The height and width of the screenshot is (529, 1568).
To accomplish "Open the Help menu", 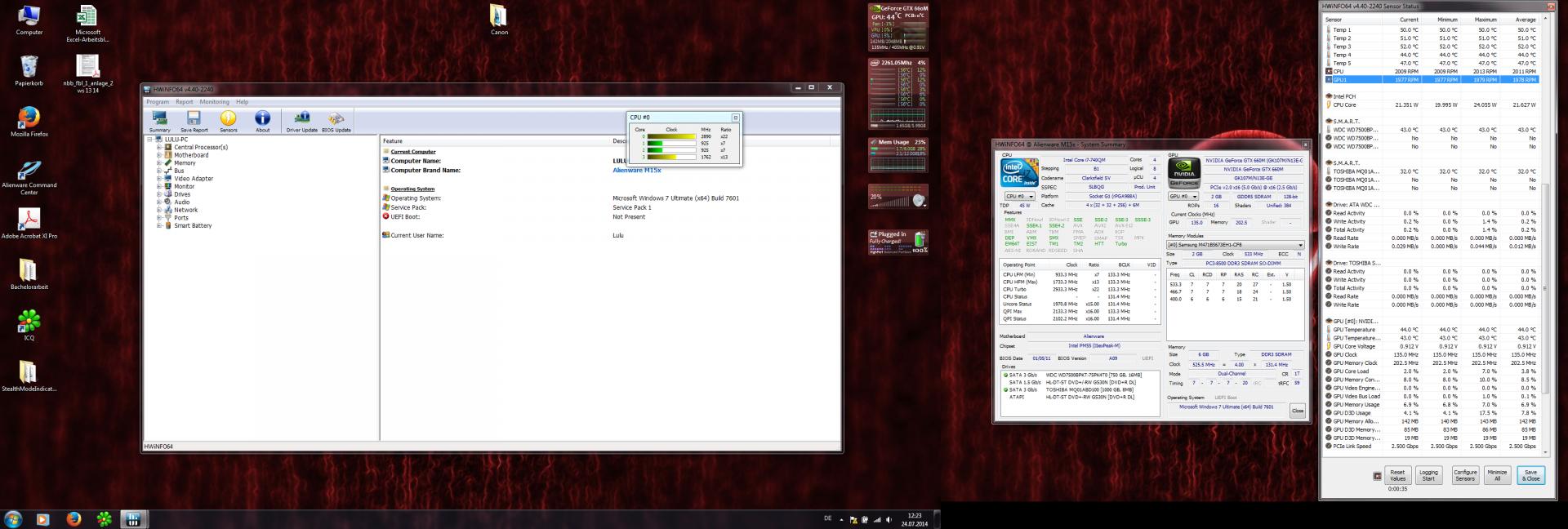I will click(243, 102).
